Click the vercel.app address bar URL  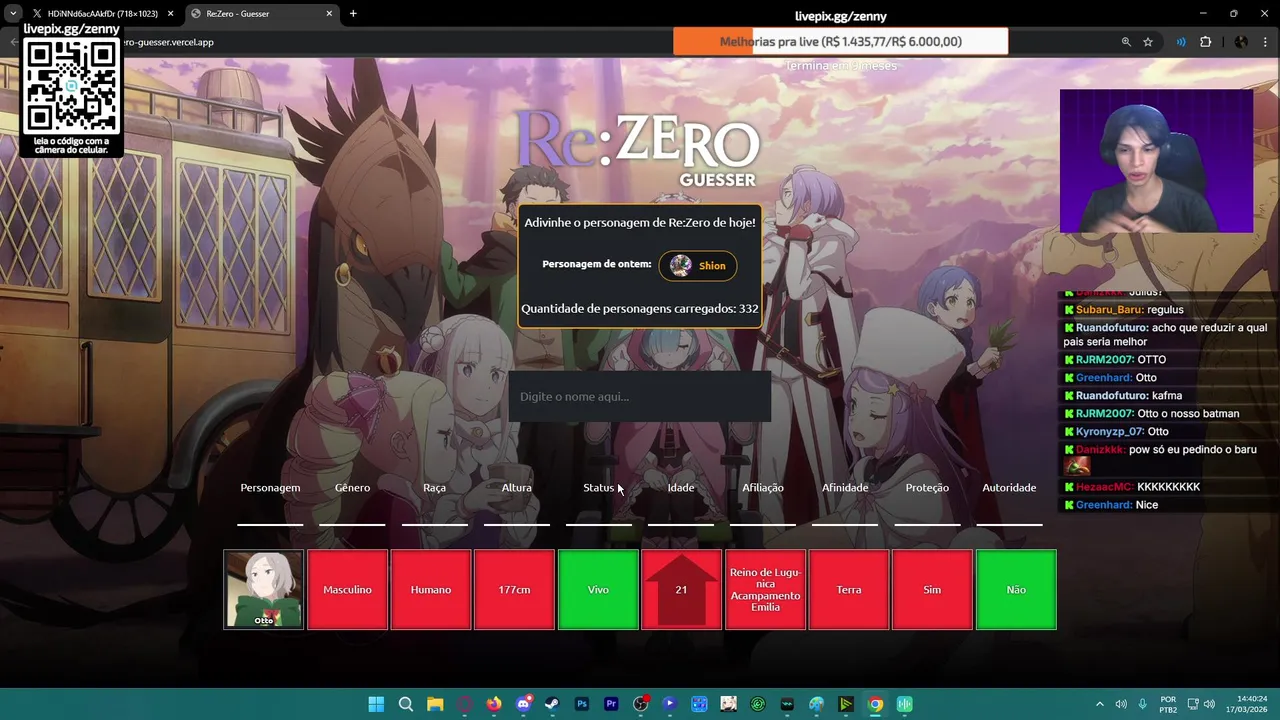[x=168, y=42]
